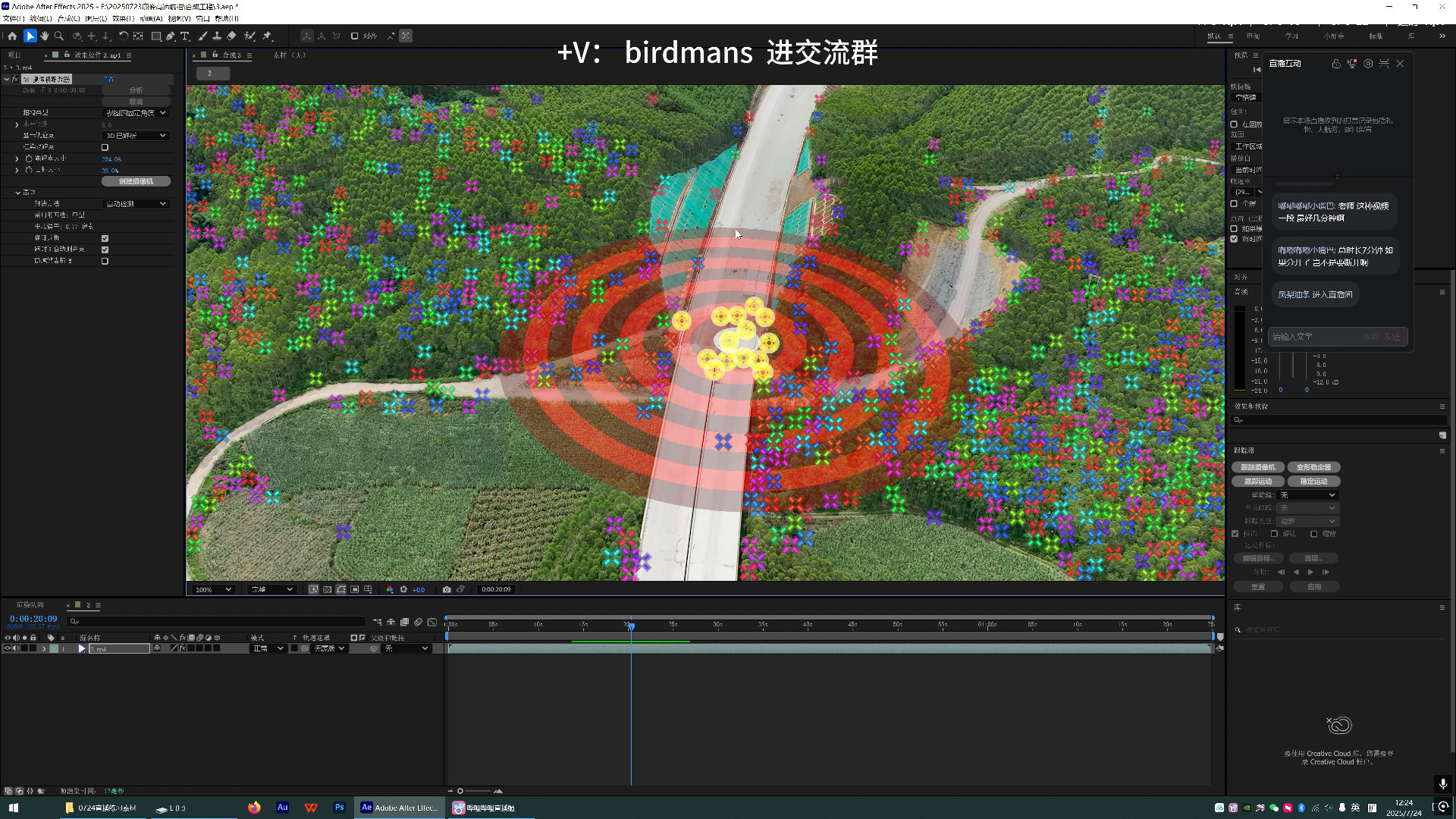Switch to the 素材 footage tab
The width and height of the screenshot is (1456, 819).
click(289, 55)
